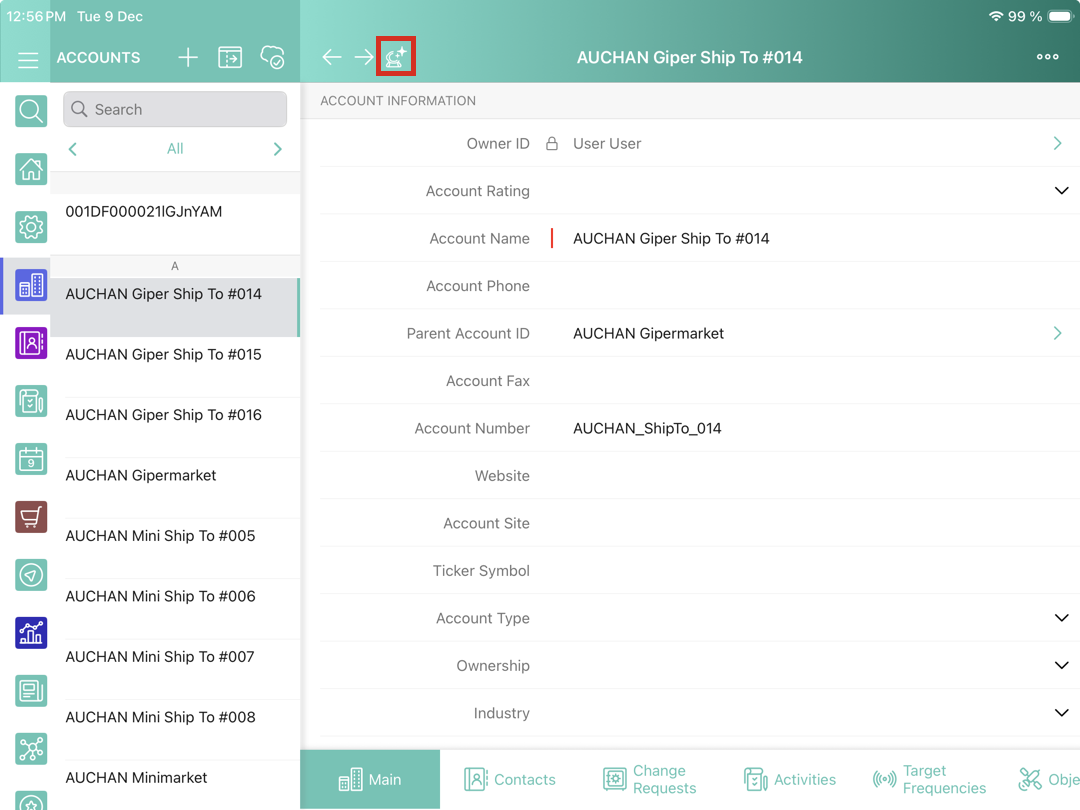Open the AI assistant sparkle icon
Viewport: 1080px width, 810px height.
pos(395,57)
